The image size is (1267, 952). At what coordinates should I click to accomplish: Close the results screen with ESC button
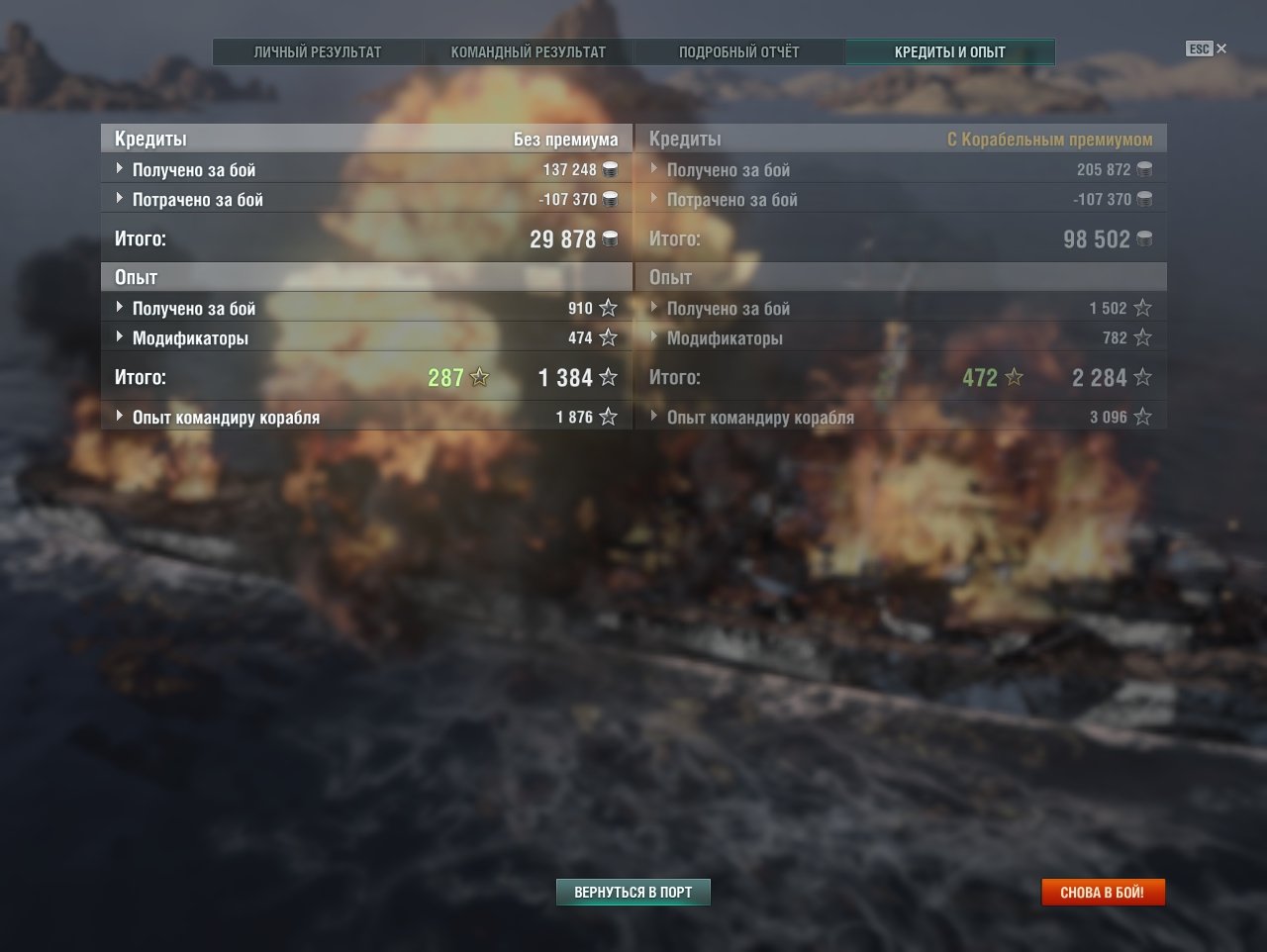click(x=1207, y=48)
